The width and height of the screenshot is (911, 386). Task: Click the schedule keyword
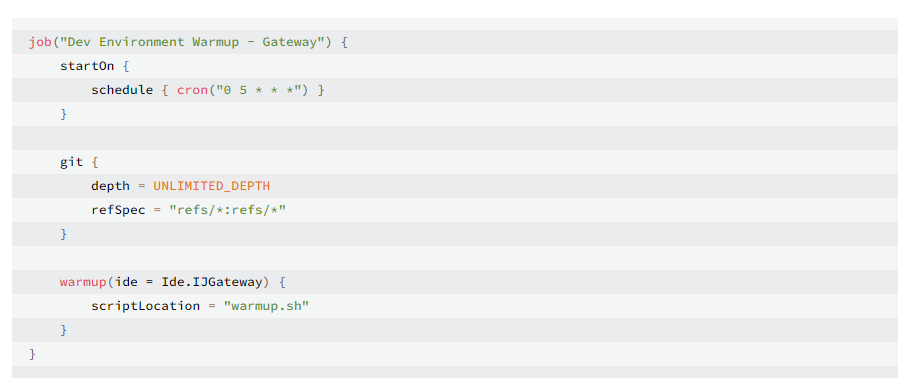click(x=122, y=90)
